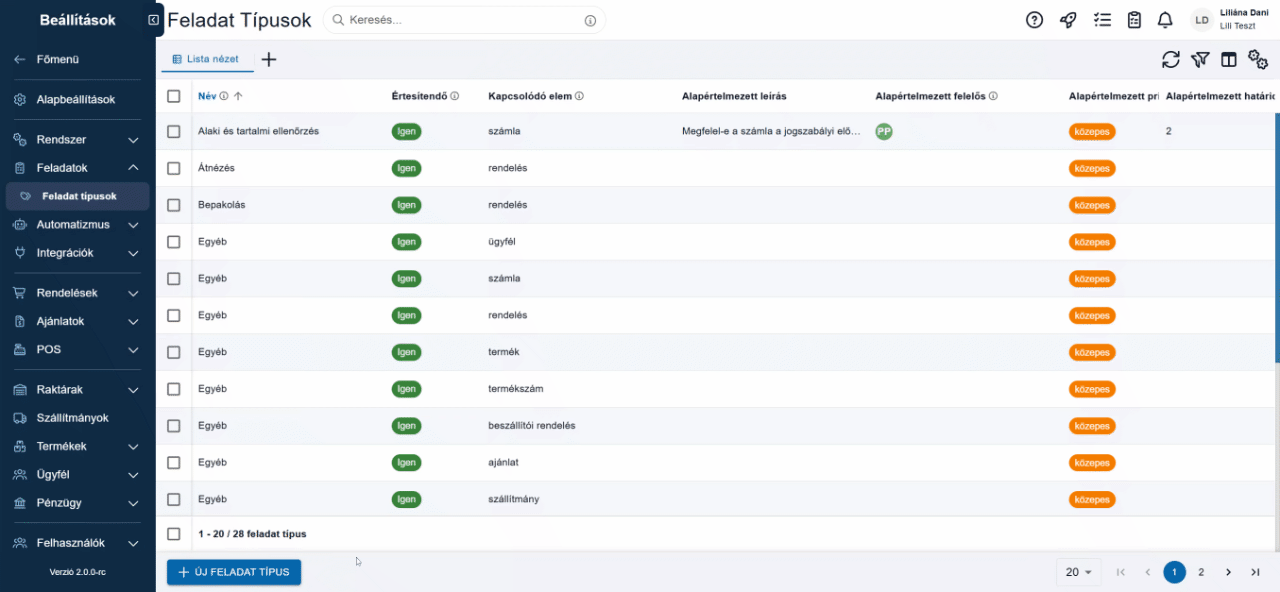Click the rocket quick-start icon

(1068, 19)
